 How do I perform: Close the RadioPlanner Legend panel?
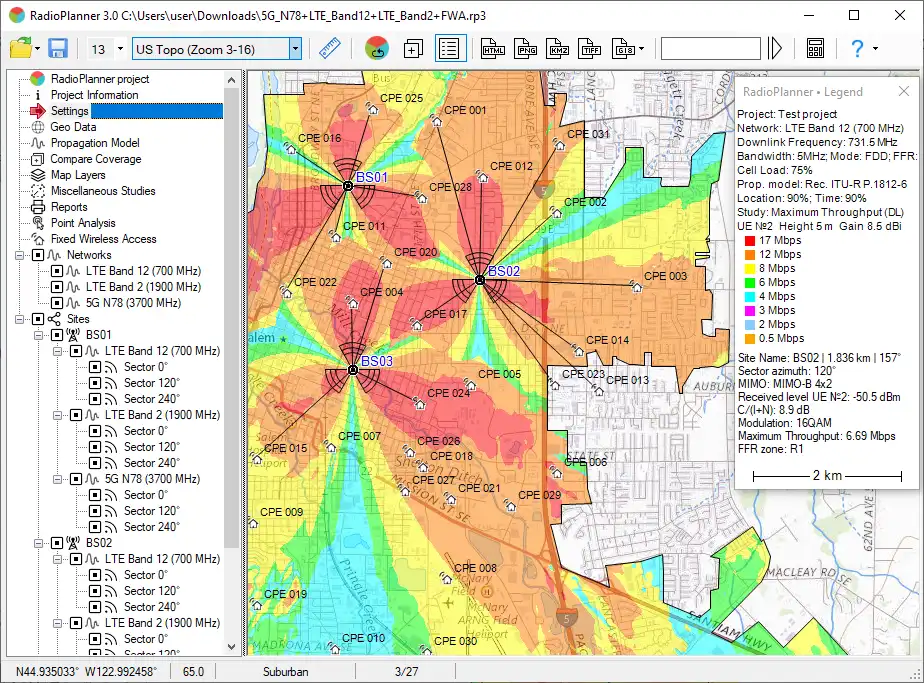coord(903,91)
